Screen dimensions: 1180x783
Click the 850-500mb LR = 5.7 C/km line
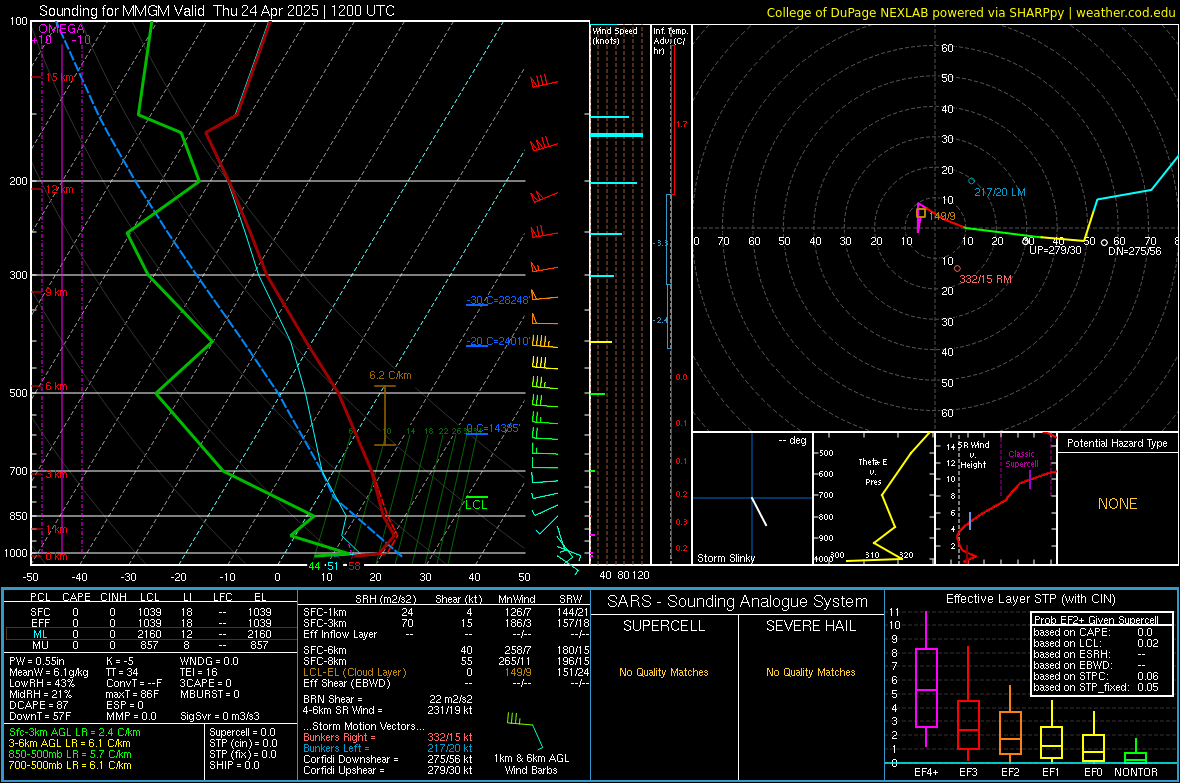pos(70,754)
